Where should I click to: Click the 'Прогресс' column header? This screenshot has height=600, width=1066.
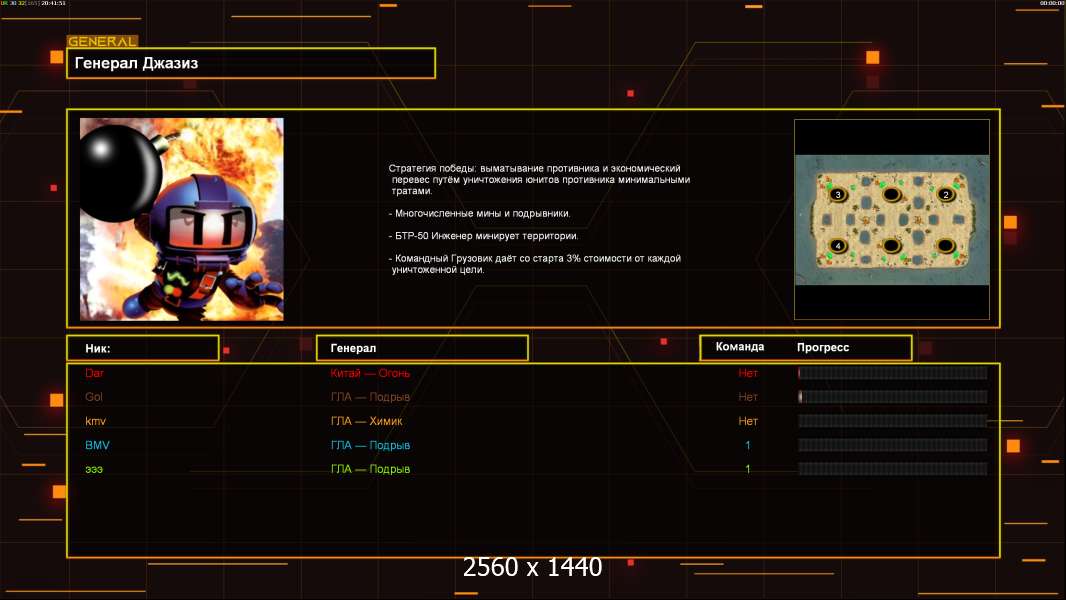click(823, 347)
